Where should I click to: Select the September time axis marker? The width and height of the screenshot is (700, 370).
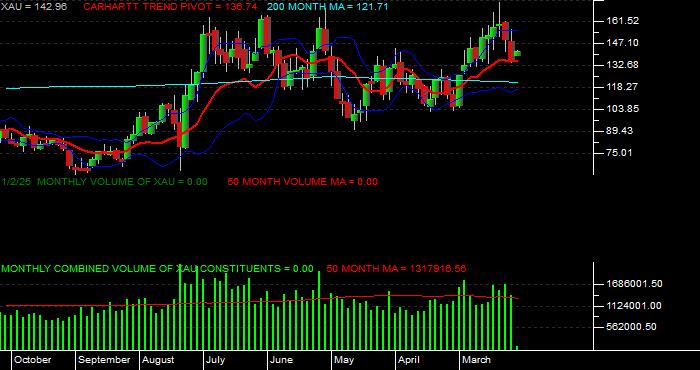(104, 360)
